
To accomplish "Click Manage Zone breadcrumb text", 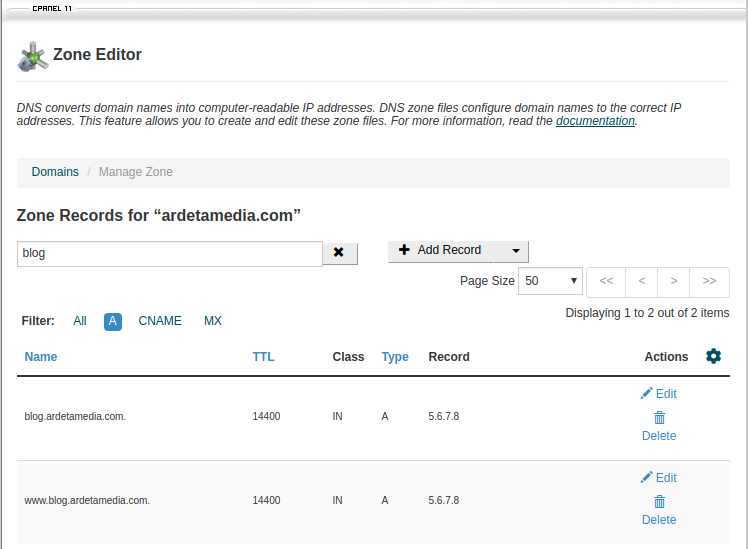I will (x=136, y=172).
